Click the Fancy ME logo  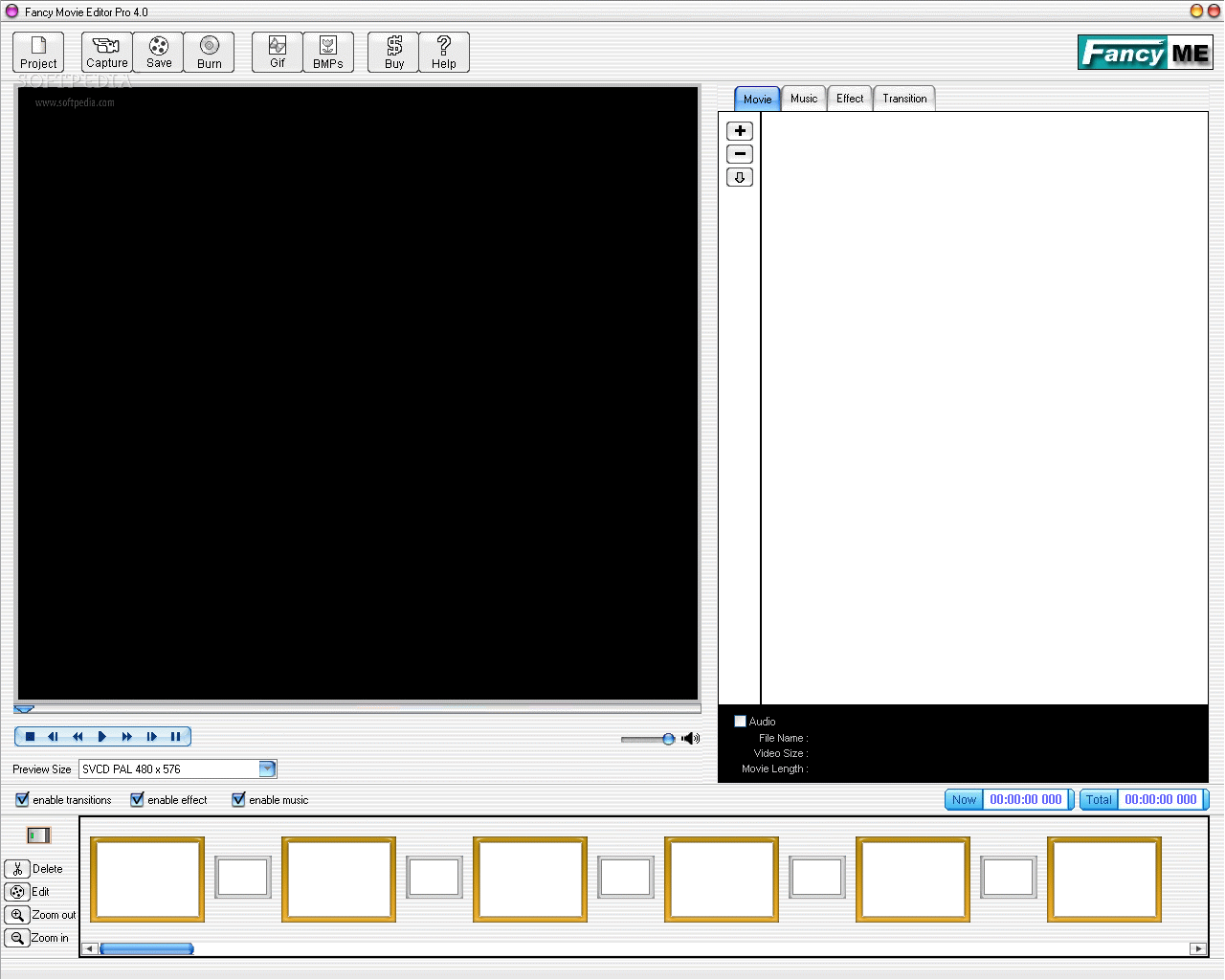[x=1146, y=53]
